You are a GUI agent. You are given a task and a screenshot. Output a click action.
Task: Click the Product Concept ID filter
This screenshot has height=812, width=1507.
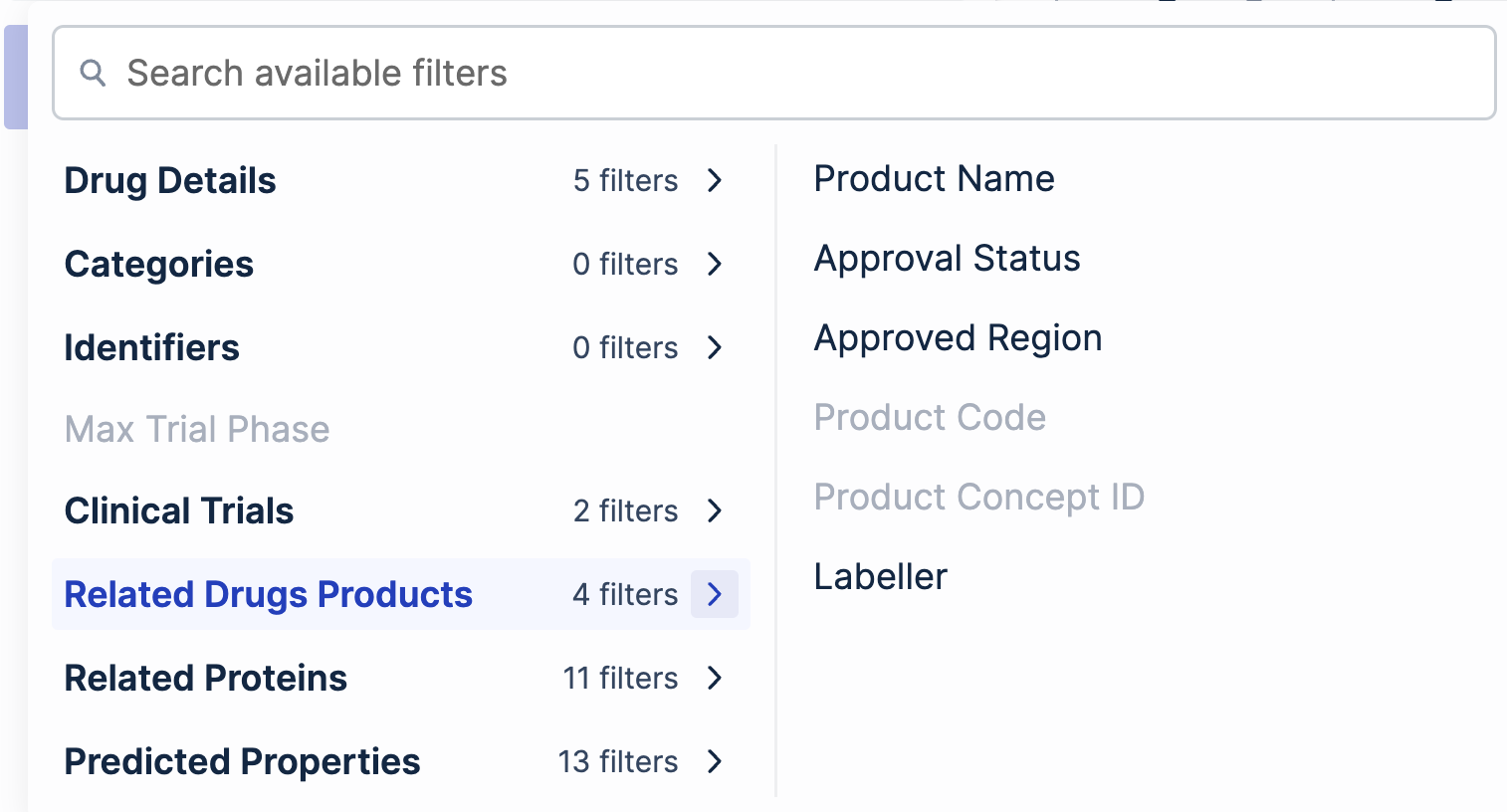(978, 498)
